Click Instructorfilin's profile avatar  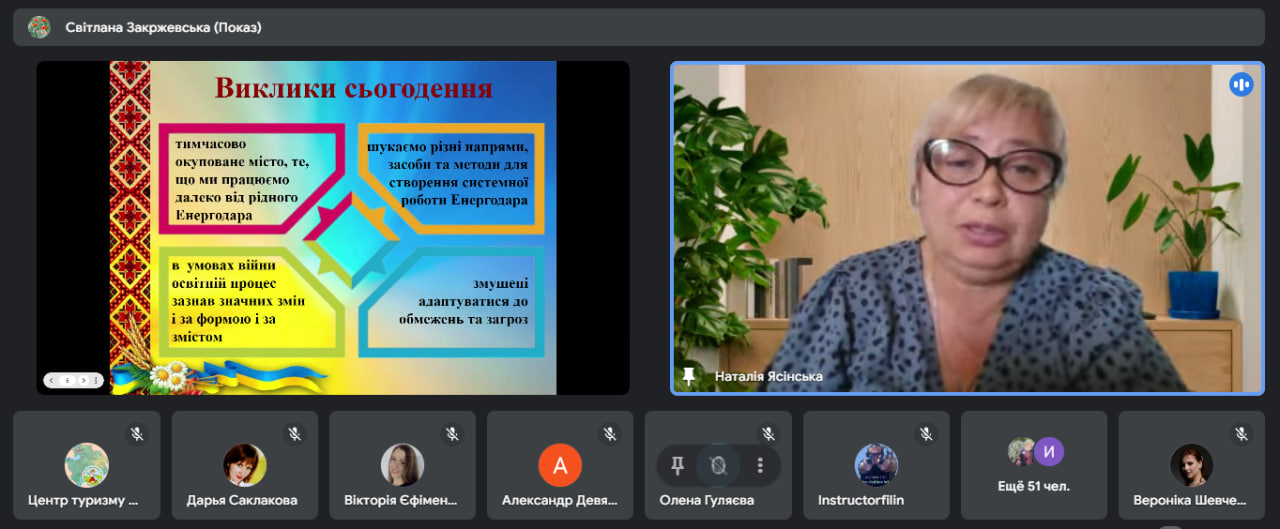pyautogui.click(x=876, y=465)
